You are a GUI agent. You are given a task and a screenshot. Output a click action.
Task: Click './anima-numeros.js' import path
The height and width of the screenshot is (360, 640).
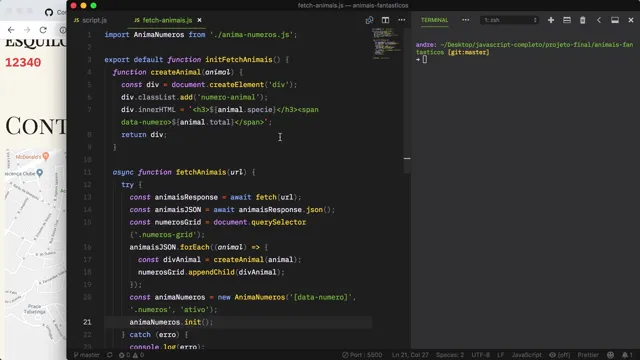[x=252, y=35]
